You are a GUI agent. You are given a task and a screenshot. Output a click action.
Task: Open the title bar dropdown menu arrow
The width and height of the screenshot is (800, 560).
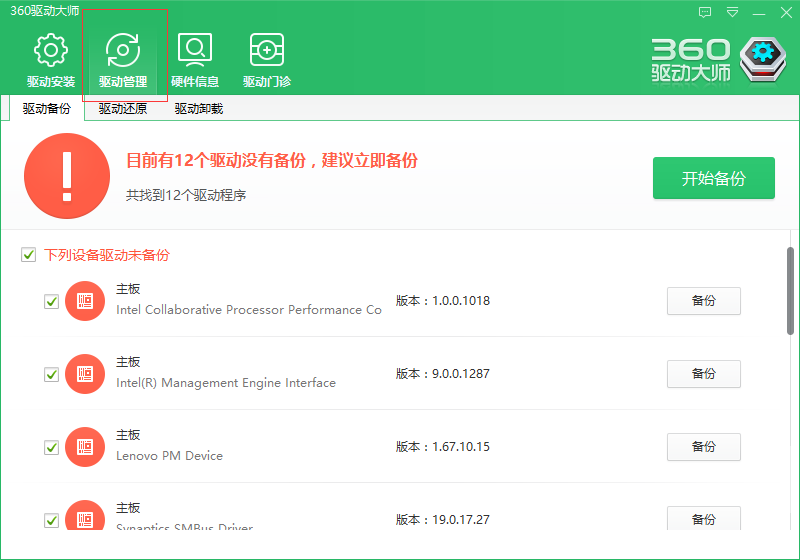coord(732,13)
